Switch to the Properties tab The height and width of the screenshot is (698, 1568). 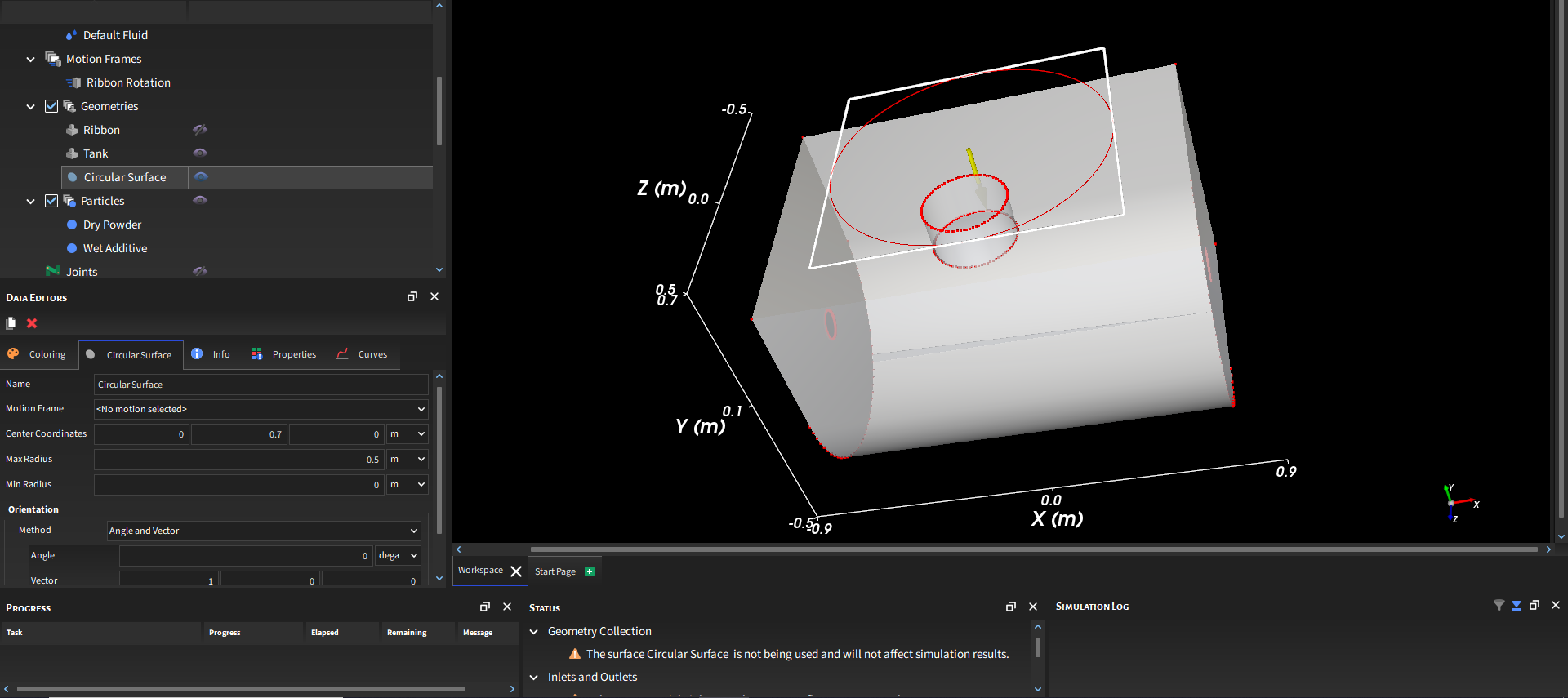[283, 354]
